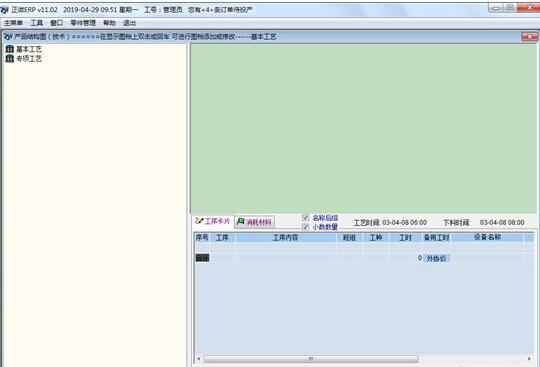Click the green flag icon on the 消耗材料 tab
The image size is (540, 367).
pos(241,222)
